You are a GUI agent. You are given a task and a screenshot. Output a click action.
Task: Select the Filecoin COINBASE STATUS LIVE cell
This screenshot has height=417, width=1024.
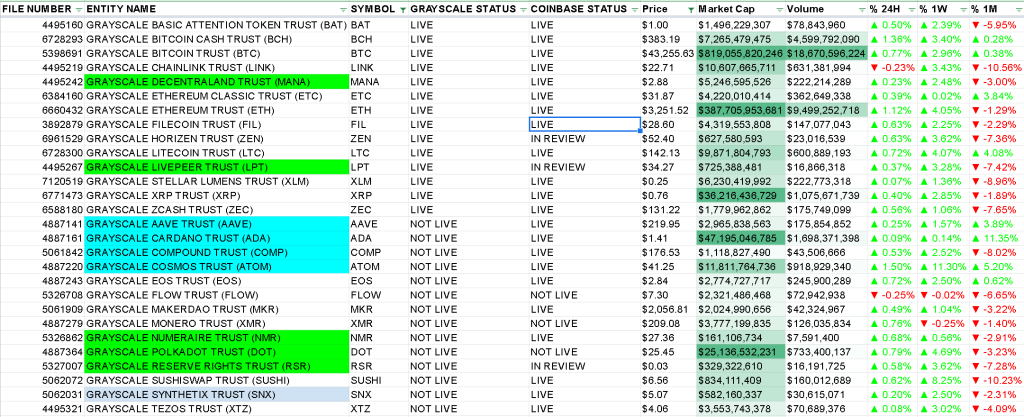click(x=584, y=124)
